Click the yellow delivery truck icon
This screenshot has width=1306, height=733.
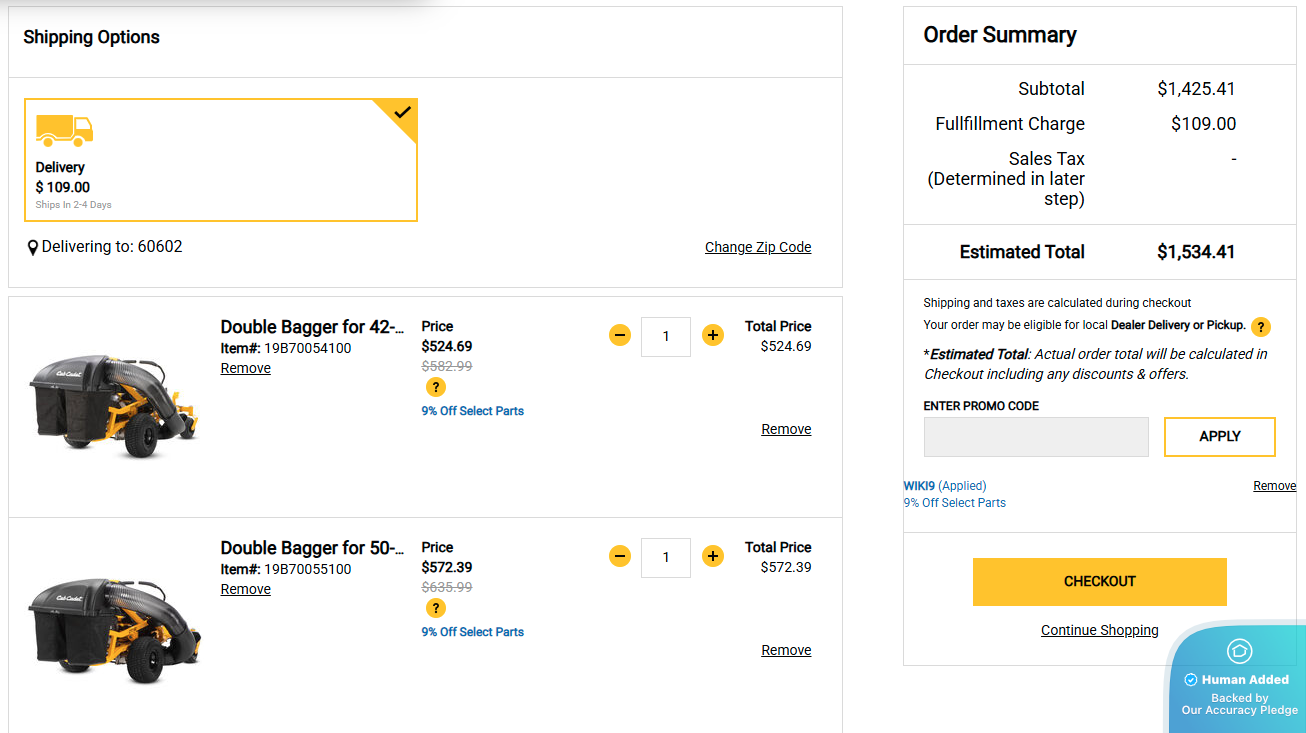coord(64,130)
